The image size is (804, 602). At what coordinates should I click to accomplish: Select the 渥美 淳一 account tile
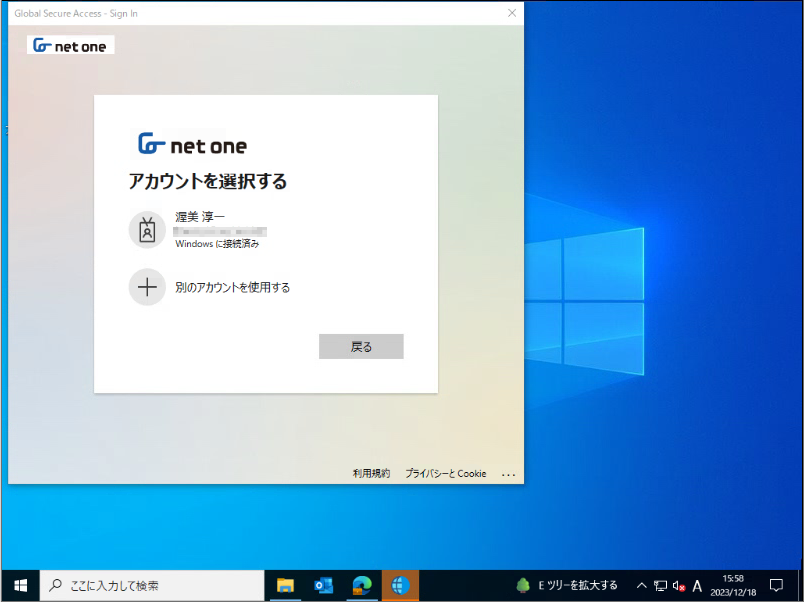pyautogui.click(x=266, y=230)
